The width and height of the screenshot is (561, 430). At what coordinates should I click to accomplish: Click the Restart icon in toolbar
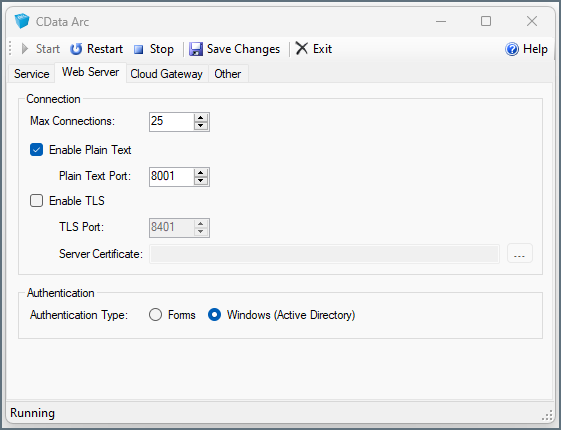coord(76,49)
